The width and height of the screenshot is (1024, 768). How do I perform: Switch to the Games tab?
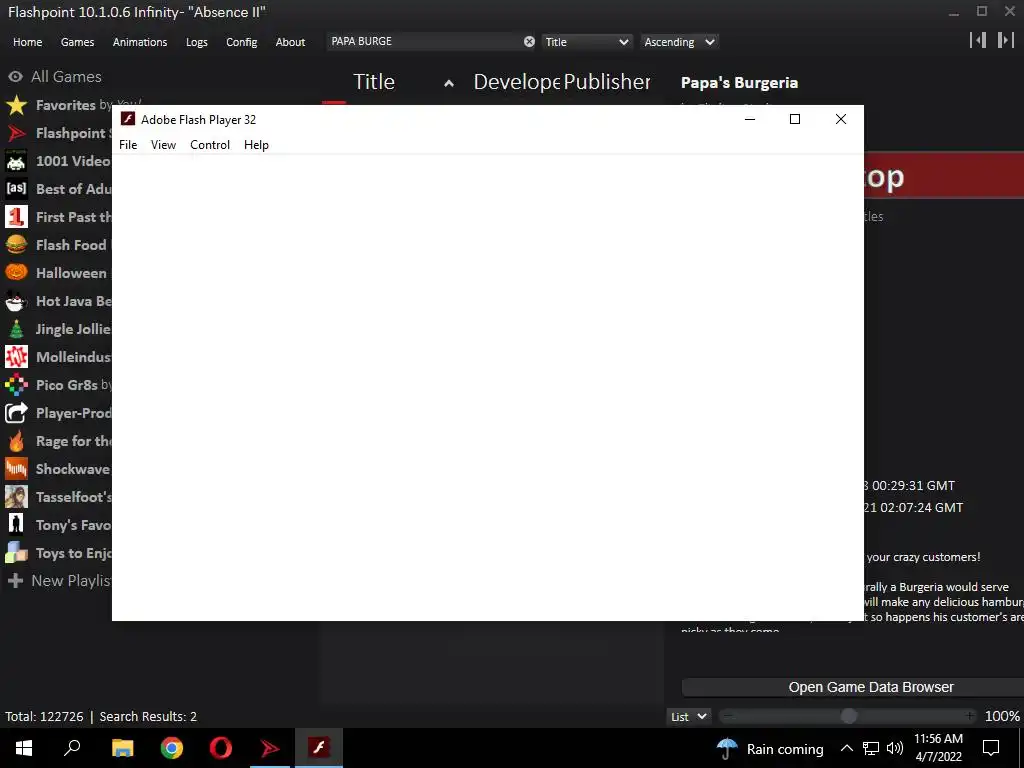coord(77,42)
